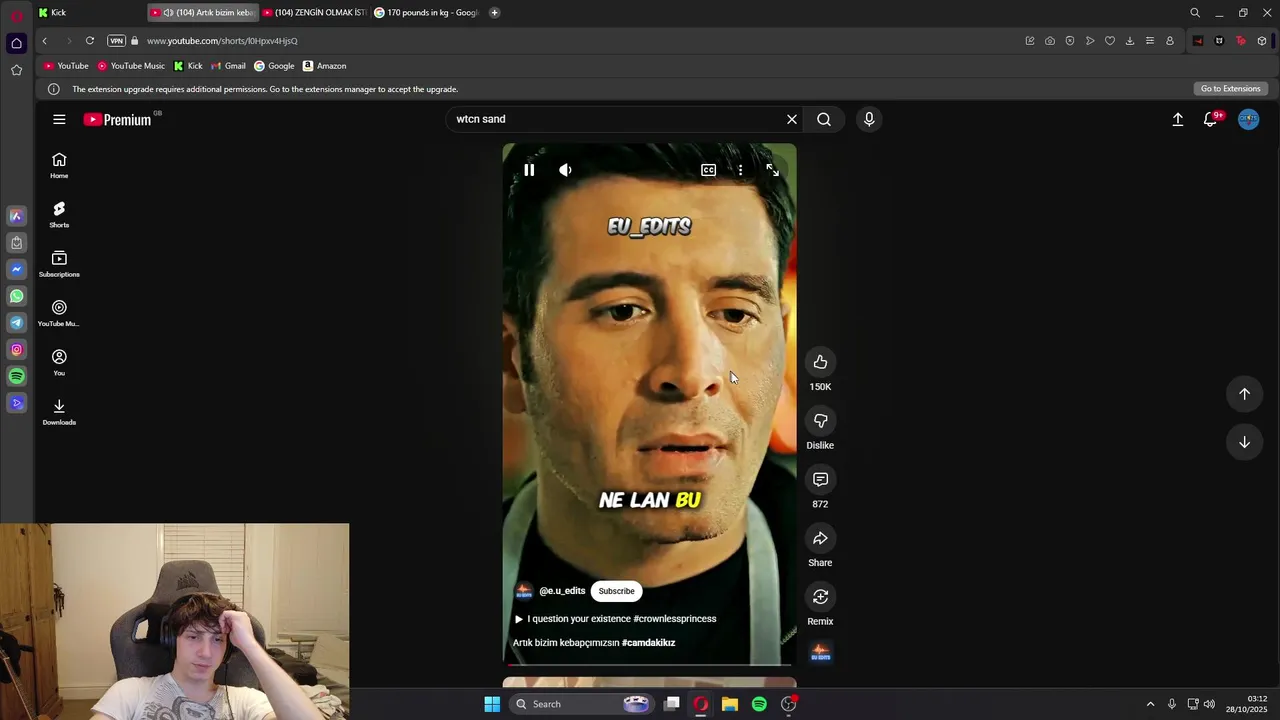Click the YouTube Shorts URL in address bar

tap(222, 41)
